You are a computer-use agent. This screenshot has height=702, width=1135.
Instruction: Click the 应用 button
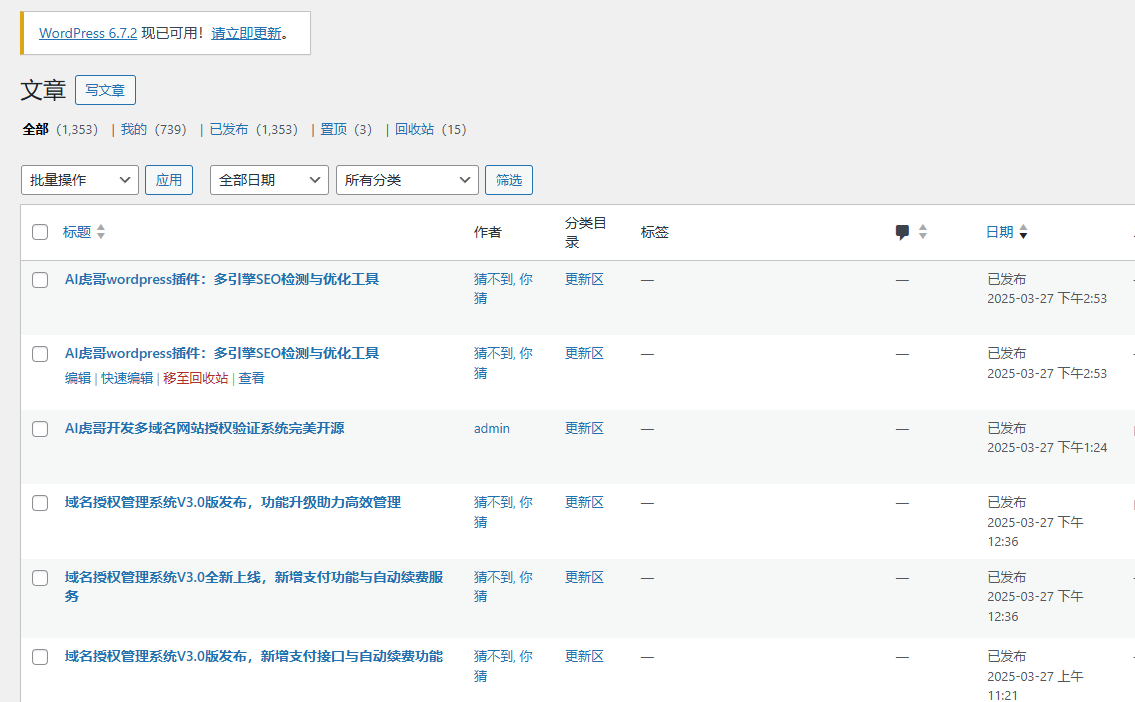click(x=168, y=180)
